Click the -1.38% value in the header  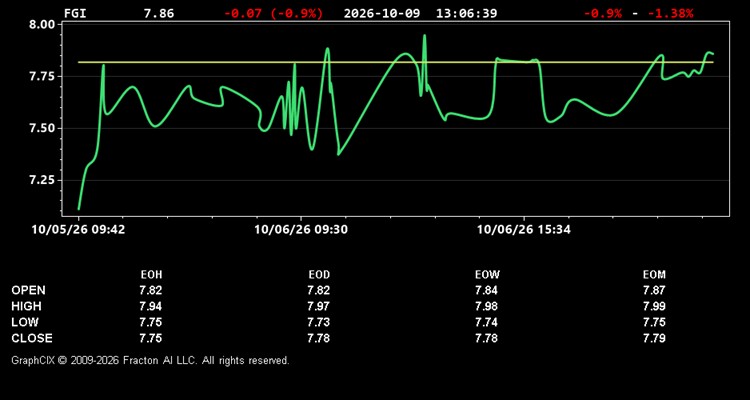670,13
